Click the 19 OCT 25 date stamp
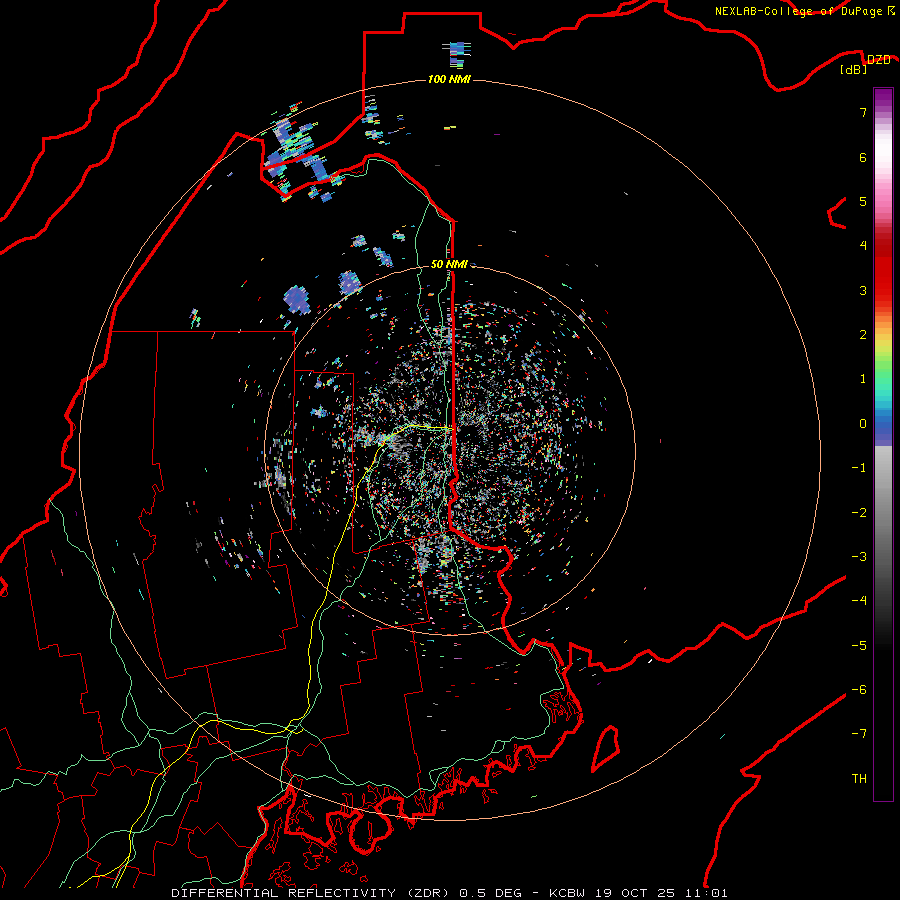The image size is (900, 900). pyautogui.click(x=634, y=893)
